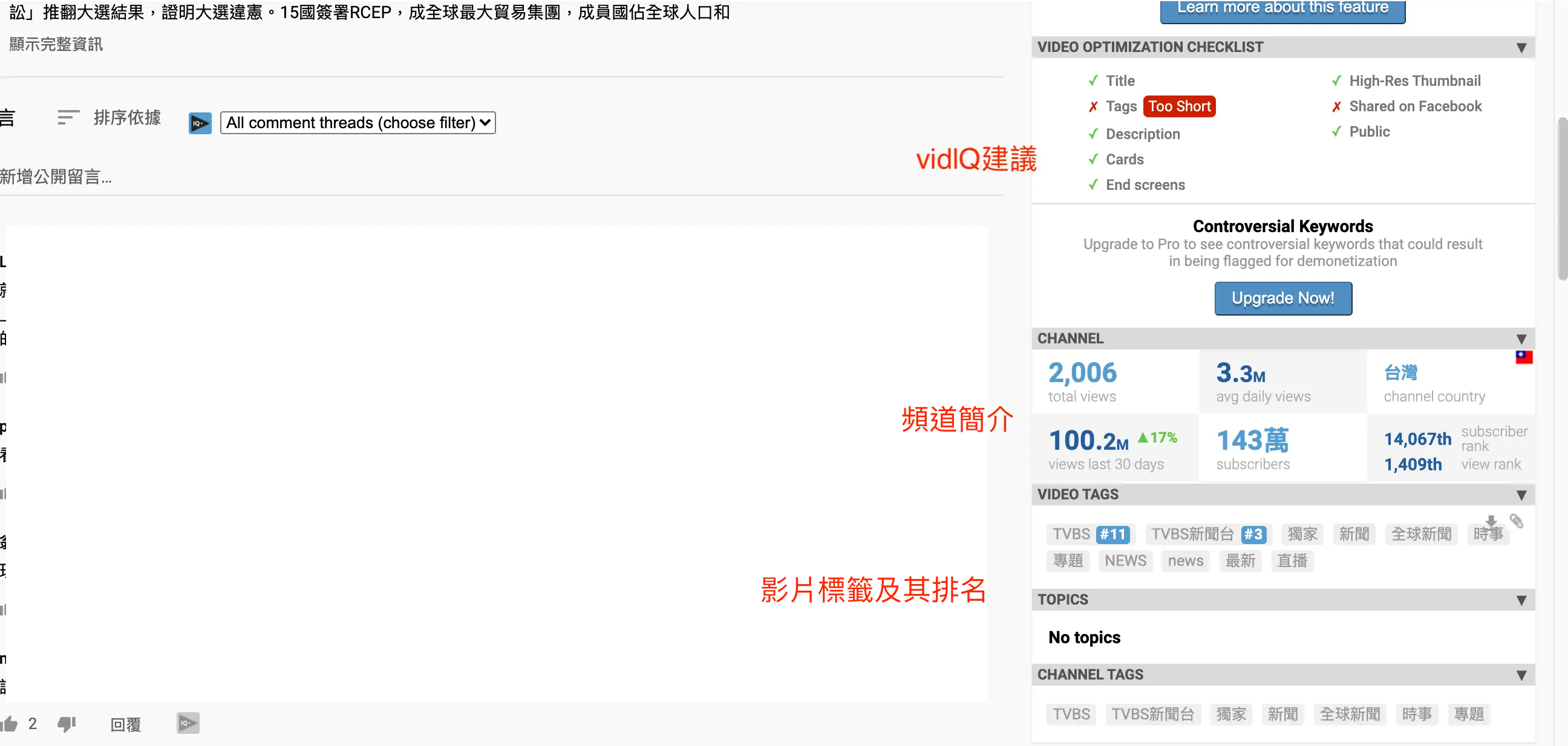Click the vidIQ icon next to 回覆
1568x746 pixels.
188,723
